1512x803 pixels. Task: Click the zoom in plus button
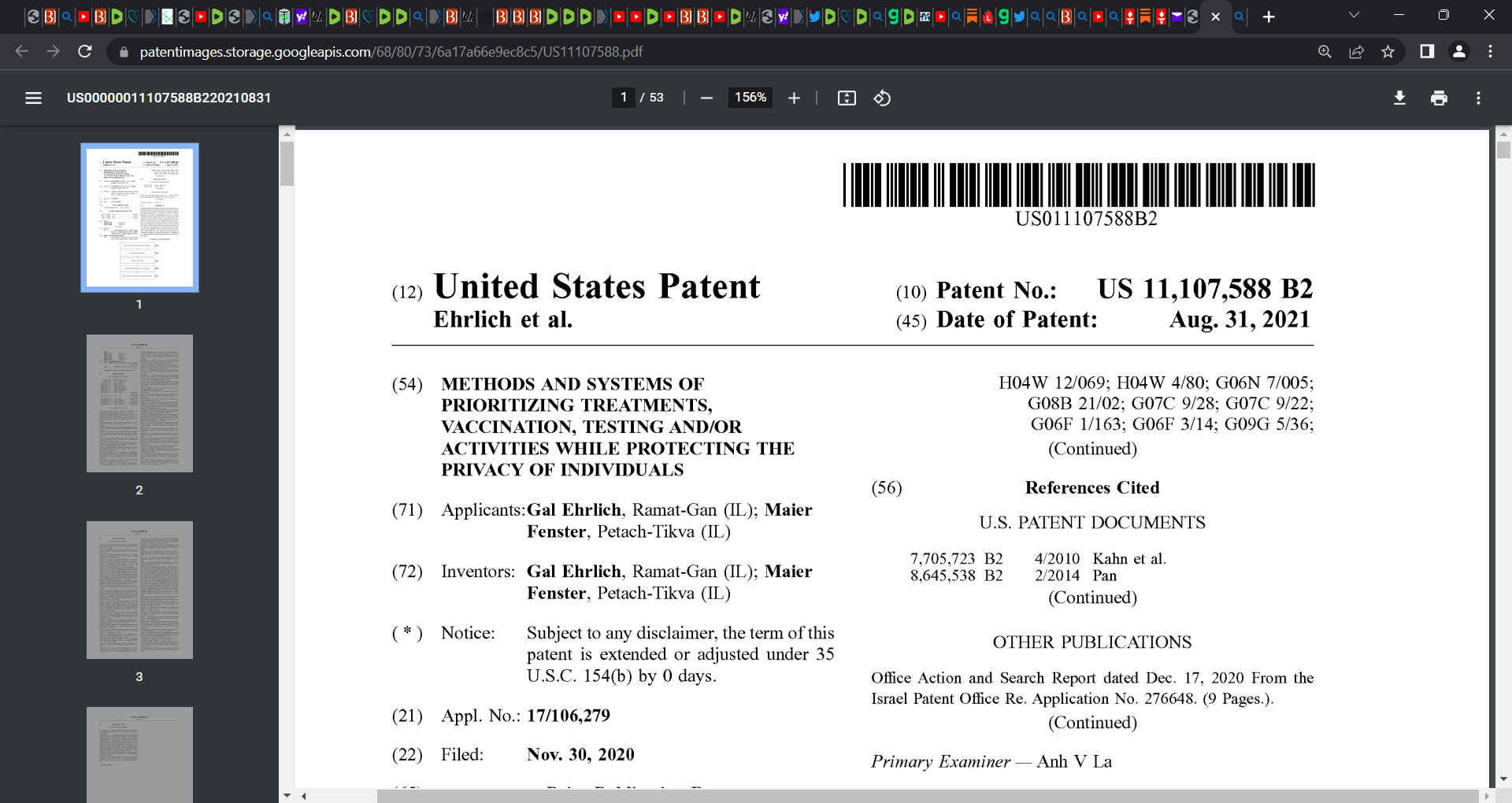point(794,98)
